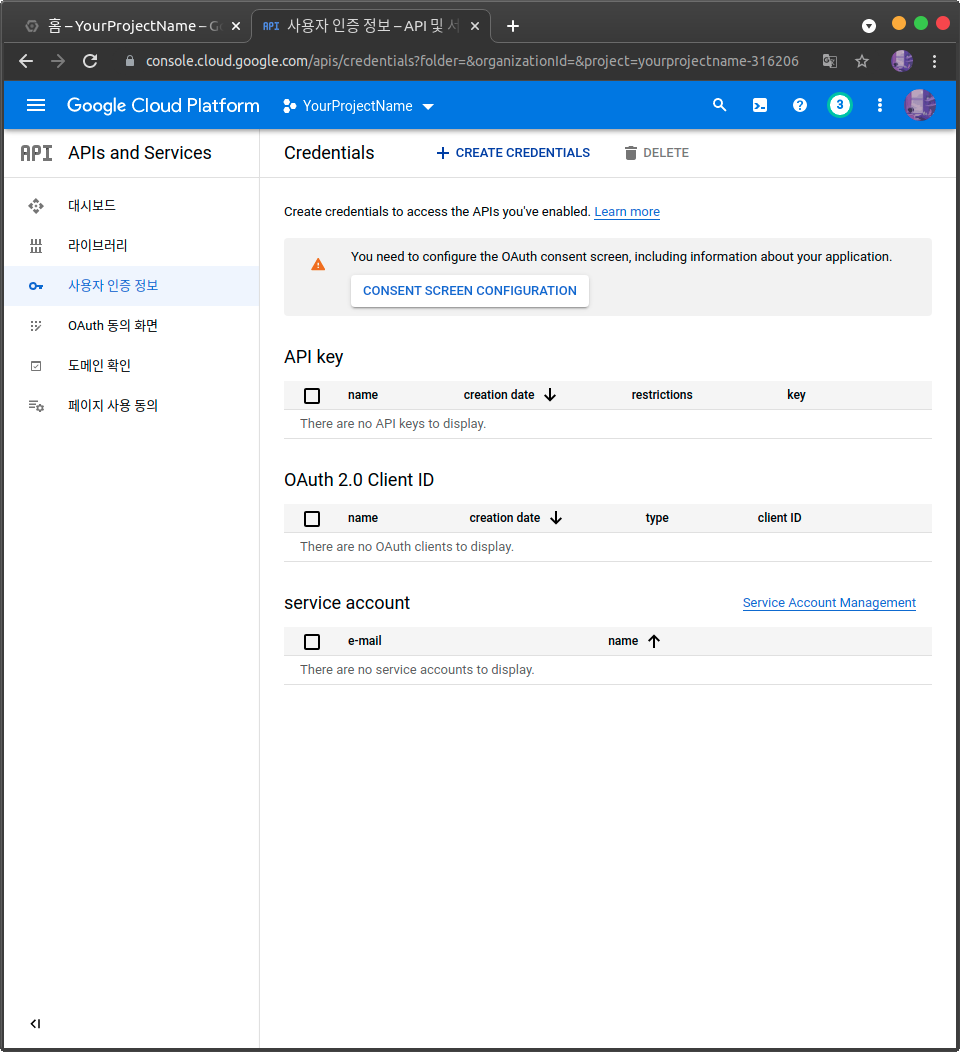Click the key column header
Image resolution: width=960 pixels, height=1052 pixels.
click(796, 395)
